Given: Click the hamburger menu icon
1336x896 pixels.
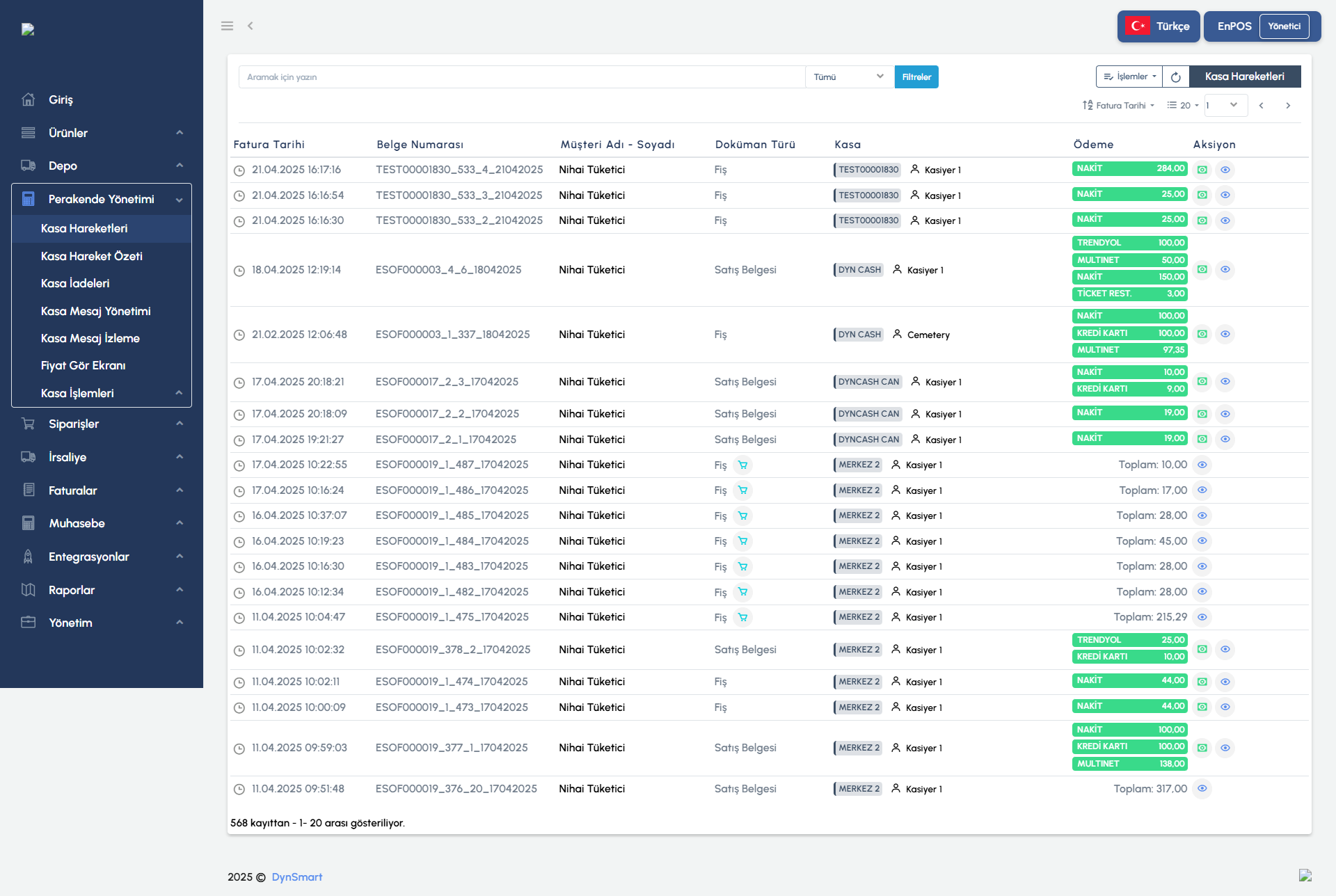Looking at the screenshot, I should click(x=227, y=26).
